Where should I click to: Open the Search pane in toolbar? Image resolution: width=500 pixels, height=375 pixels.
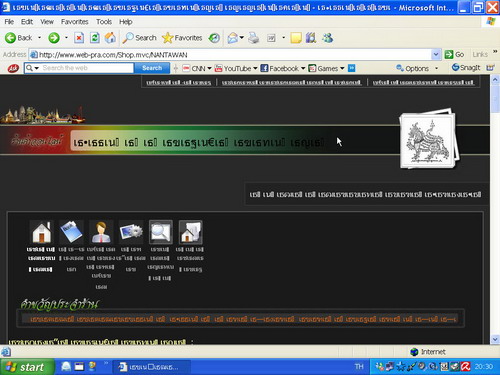(139, 38)
